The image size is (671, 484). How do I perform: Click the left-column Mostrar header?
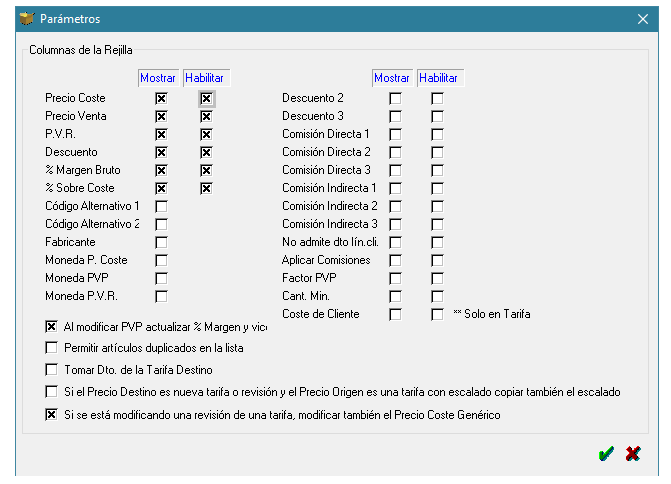(158, 78)
